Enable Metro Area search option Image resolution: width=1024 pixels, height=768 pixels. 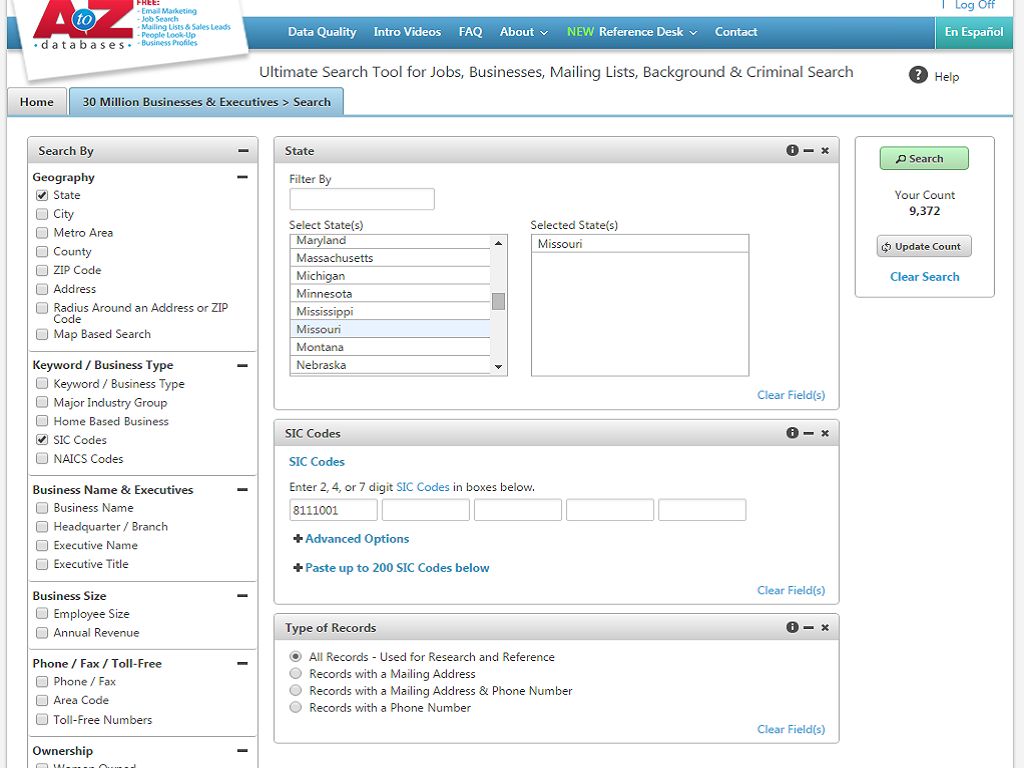[42, 232]
